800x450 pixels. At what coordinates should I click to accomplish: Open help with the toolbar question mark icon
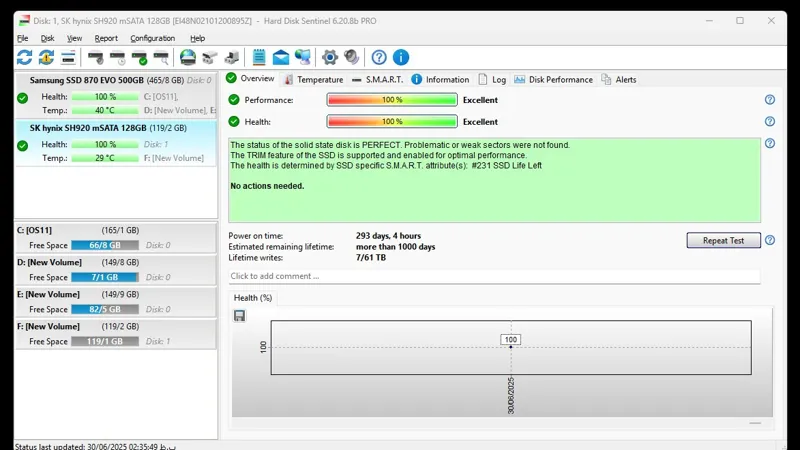click(379, 58)
